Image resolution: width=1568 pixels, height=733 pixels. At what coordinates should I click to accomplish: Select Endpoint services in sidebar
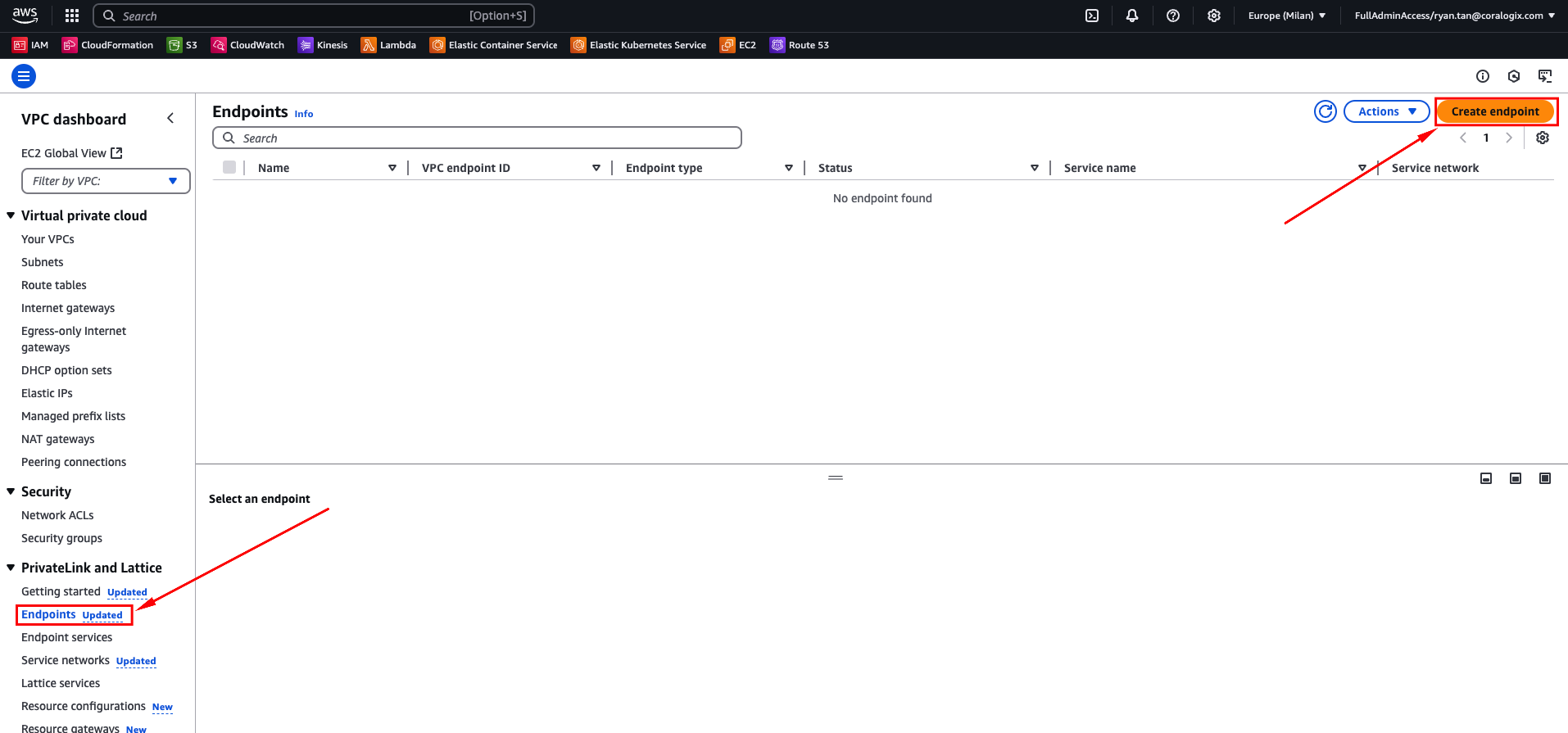pyautogui.click(x=66, y=637)
